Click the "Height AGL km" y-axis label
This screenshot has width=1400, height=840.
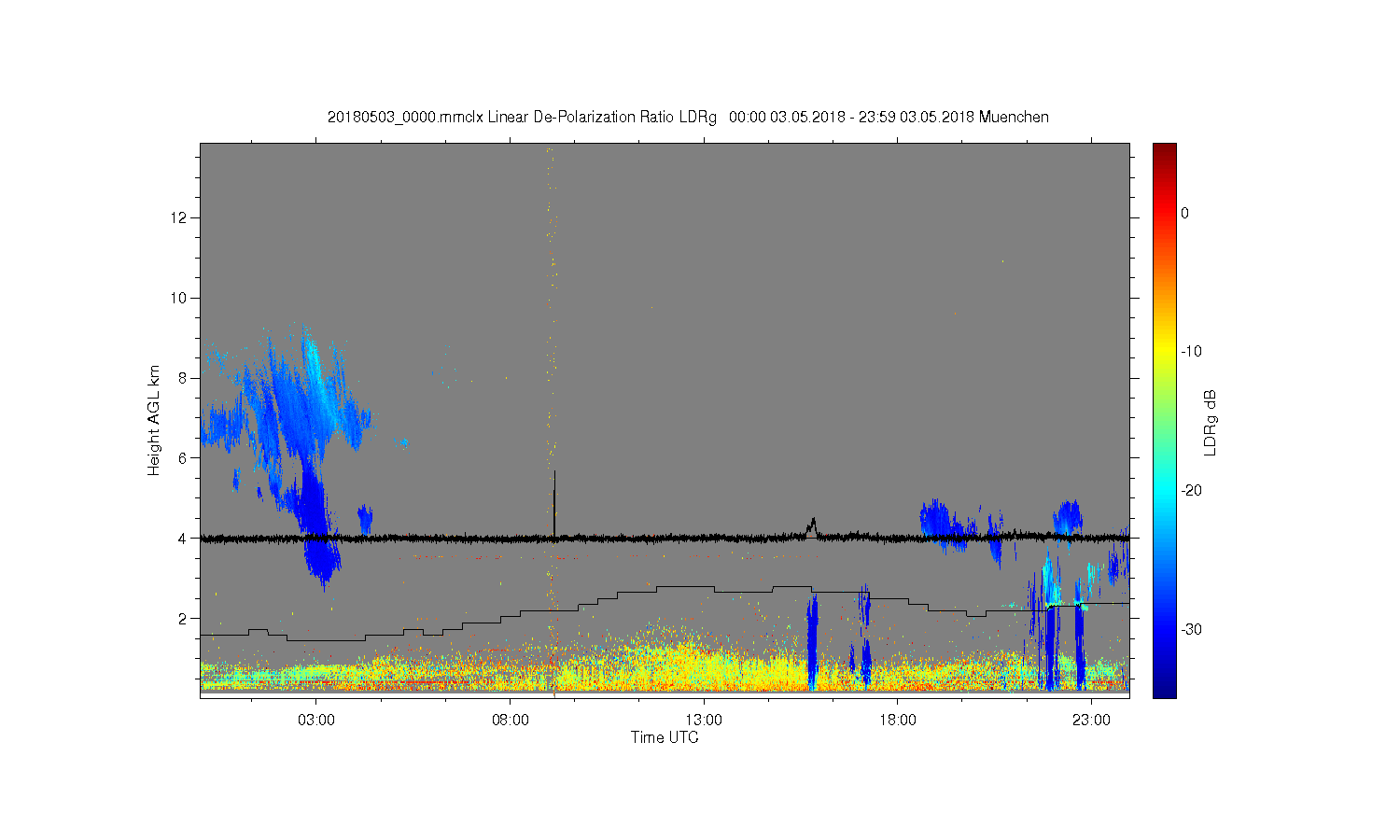coord(154,420)
